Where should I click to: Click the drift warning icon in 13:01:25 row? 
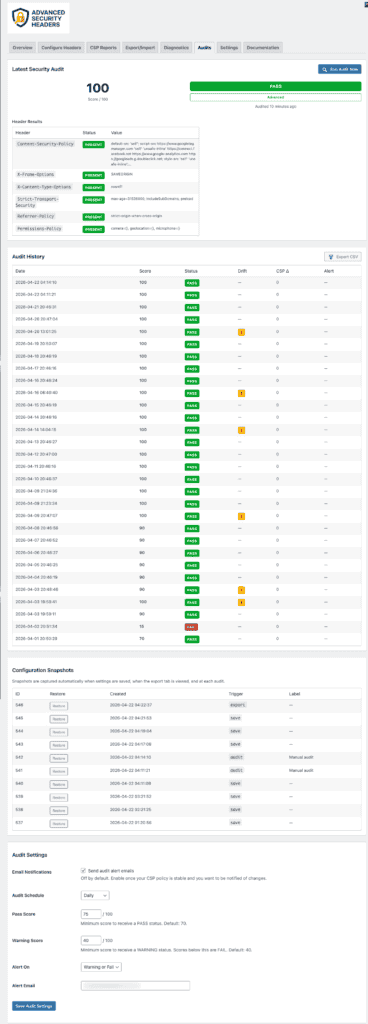[241, 332]
